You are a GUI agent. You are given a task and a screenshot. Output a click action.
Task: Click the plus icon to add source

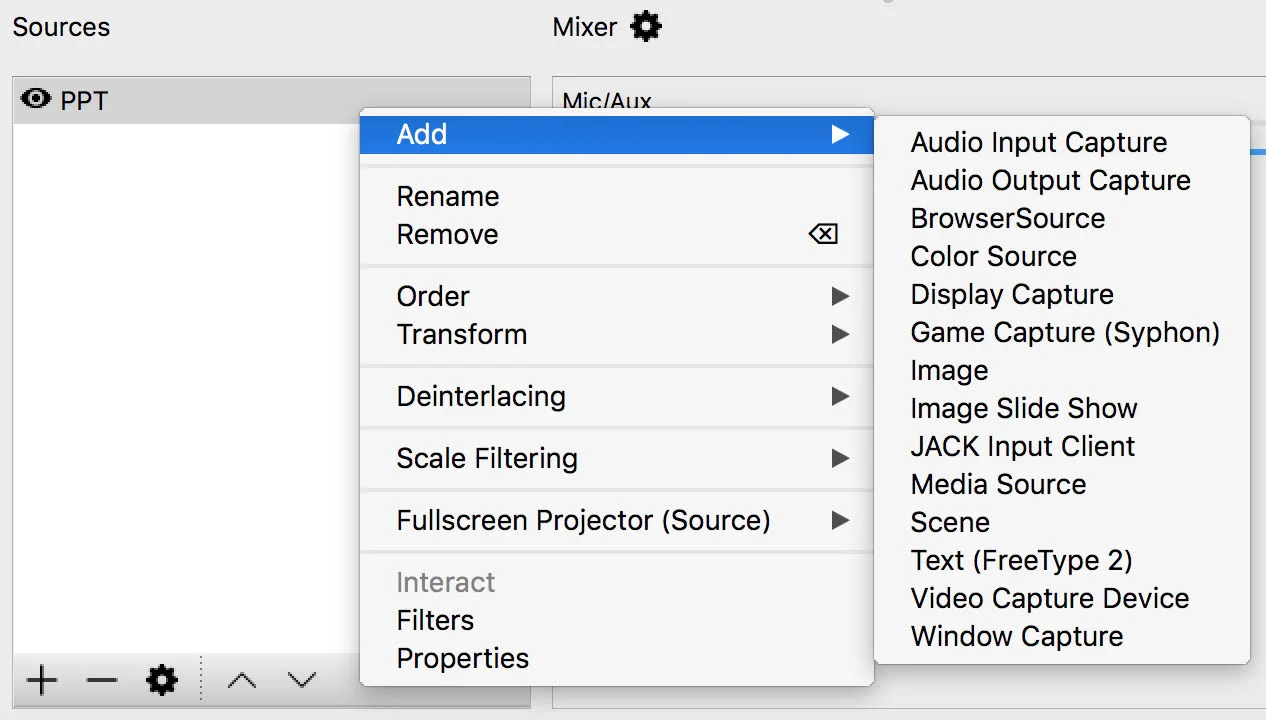(x=42, y=681)
